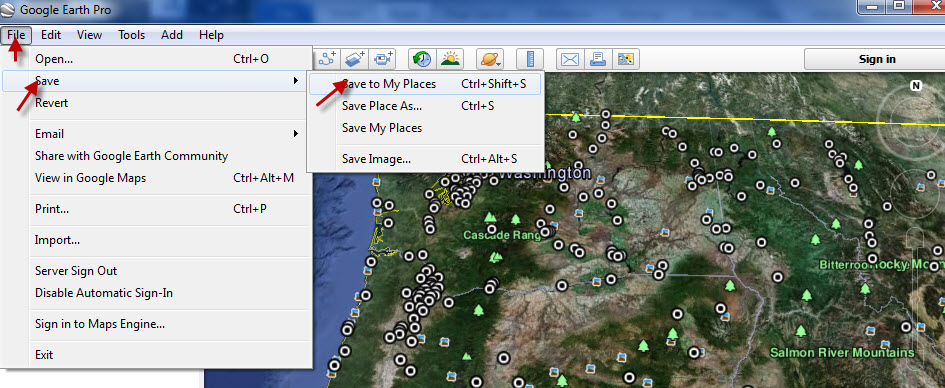The height and width of the screenshot is (388, 945).
Task: Select View in Google Maps menu entry
Action: tap(157, 178)
